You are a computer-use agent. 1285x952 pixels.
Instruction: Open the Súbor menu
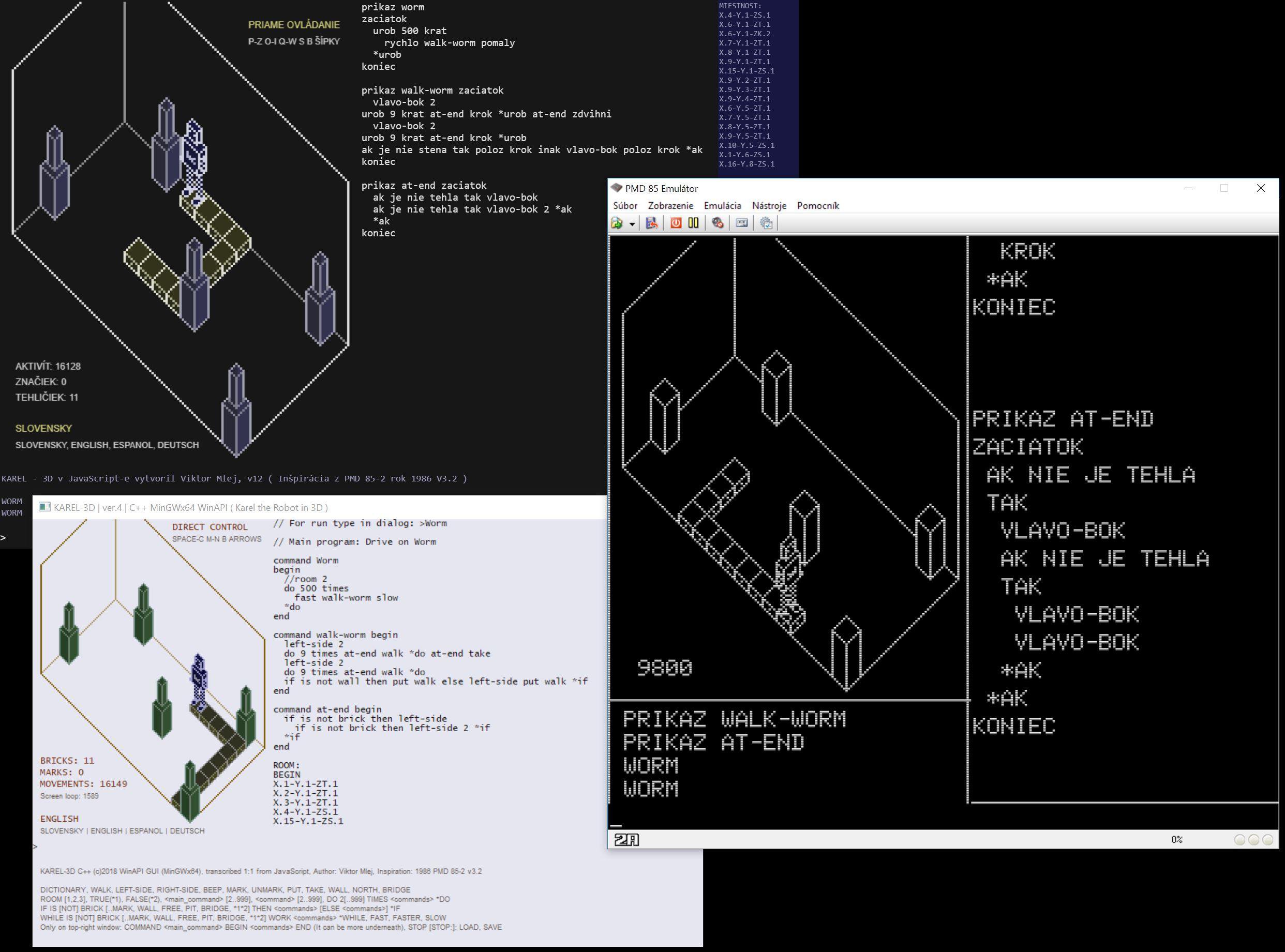tap(626, 205)
